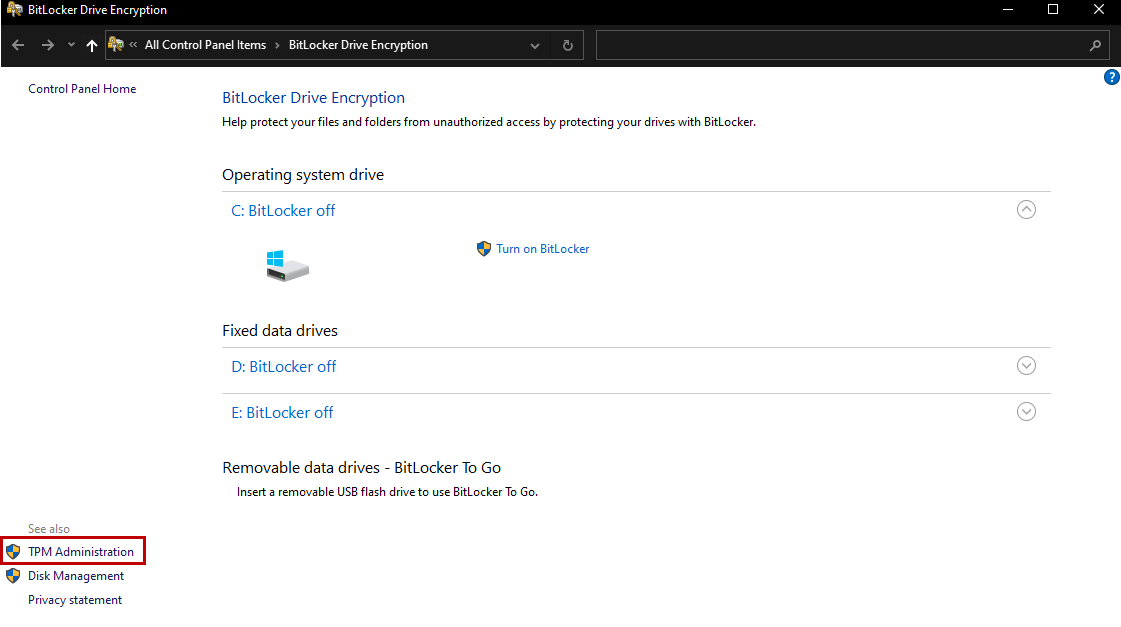Click the double-chevron before All Control Panel Items
This screenshot has width=1121, height=627.
tap(134, 44)
